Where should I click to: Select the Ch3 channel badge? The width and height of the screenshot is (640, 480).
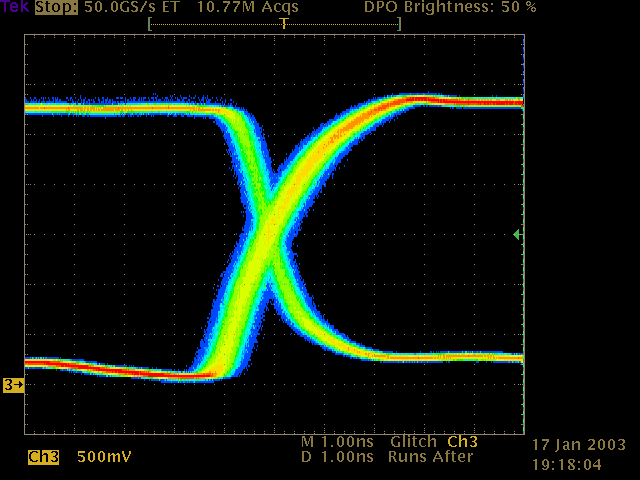tap(43, 457)
